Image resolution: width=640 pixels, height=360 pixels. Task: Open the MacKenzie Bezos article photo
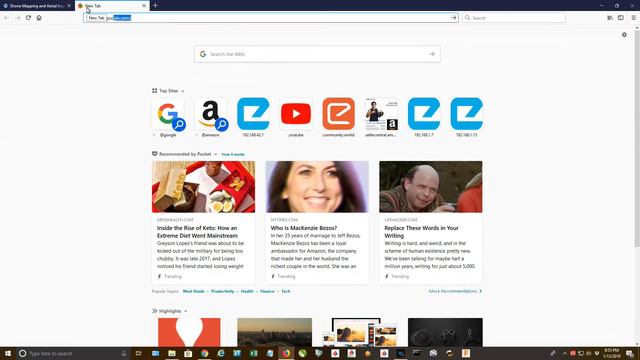click(317, 187)
